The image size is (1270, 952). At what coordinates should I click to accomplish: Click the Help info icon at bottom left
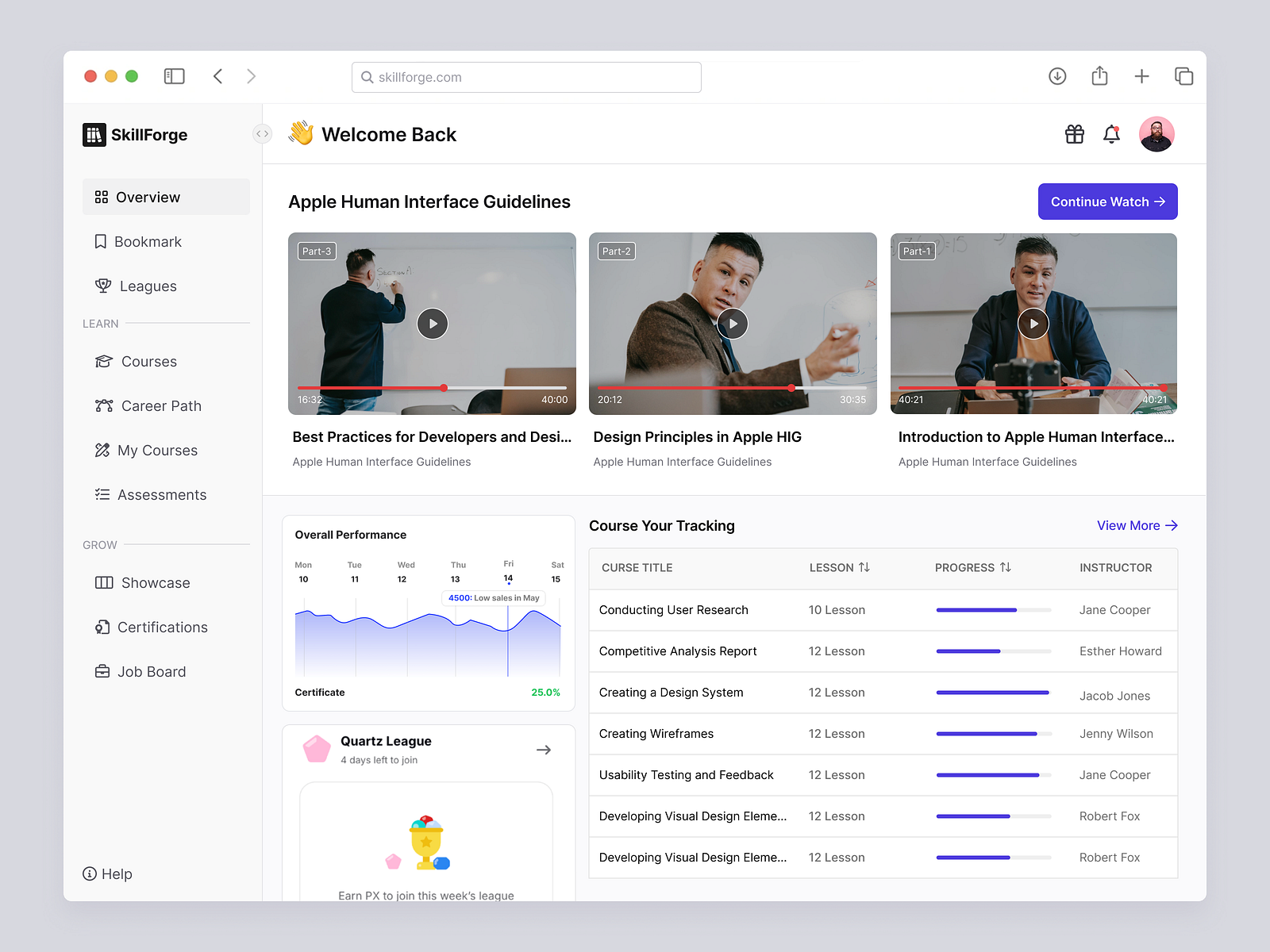point(90,873)
